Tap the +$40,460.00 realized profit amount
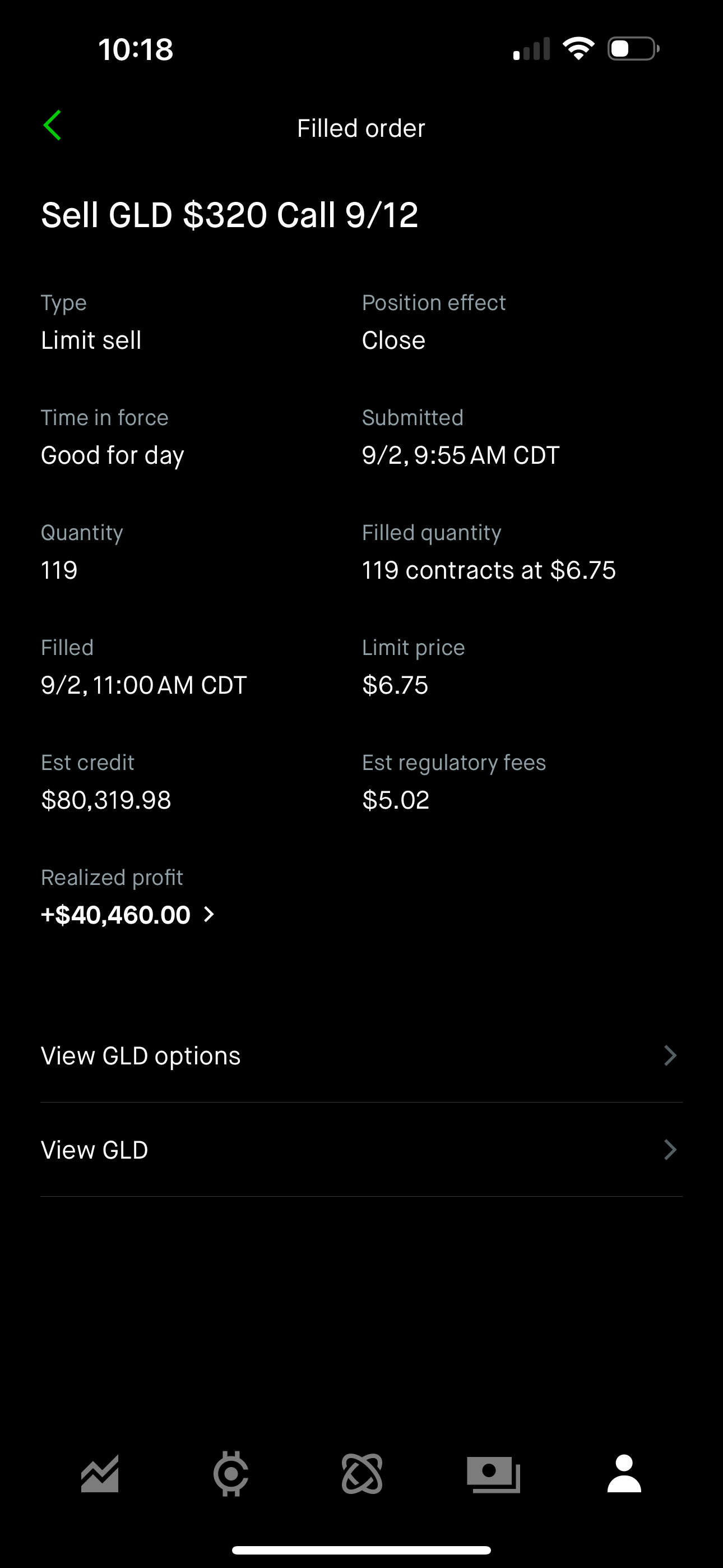Screen dimensions: 723x1568 pos(115,915)
